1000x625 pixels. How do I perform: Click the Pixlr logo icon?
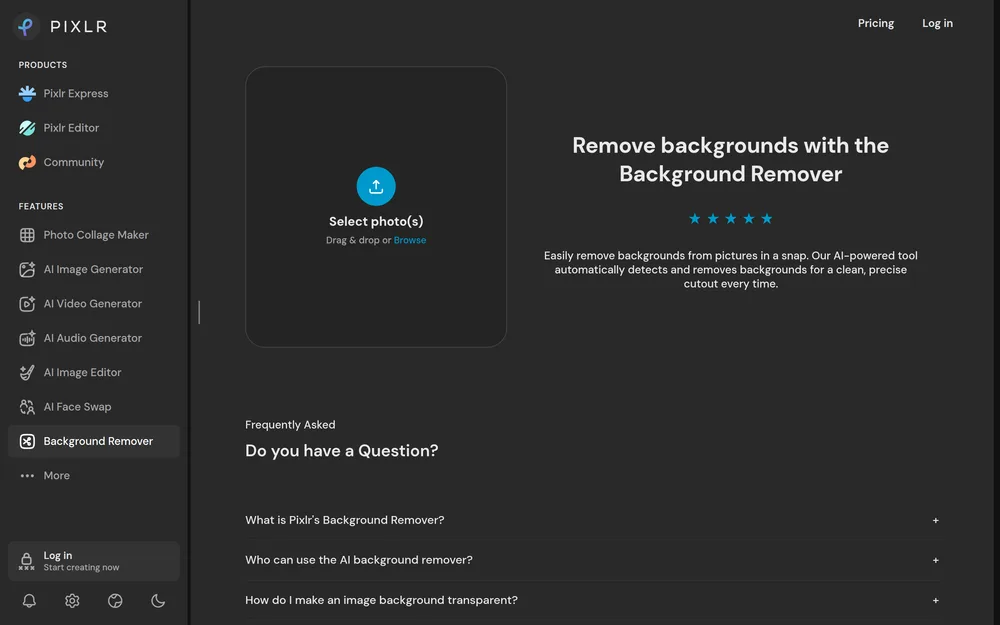tap(26, 26)
